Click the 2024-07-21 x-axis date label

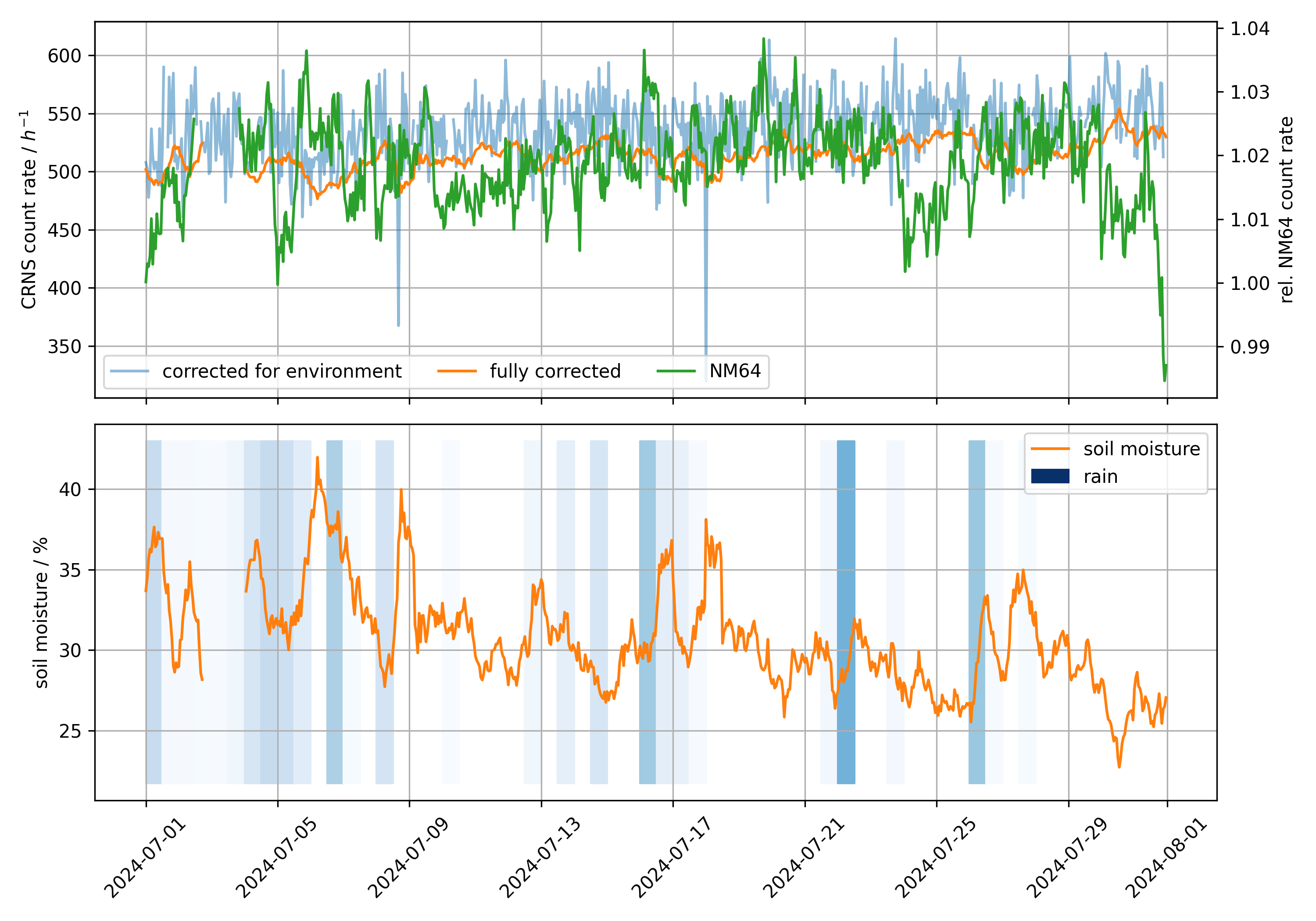804,858
